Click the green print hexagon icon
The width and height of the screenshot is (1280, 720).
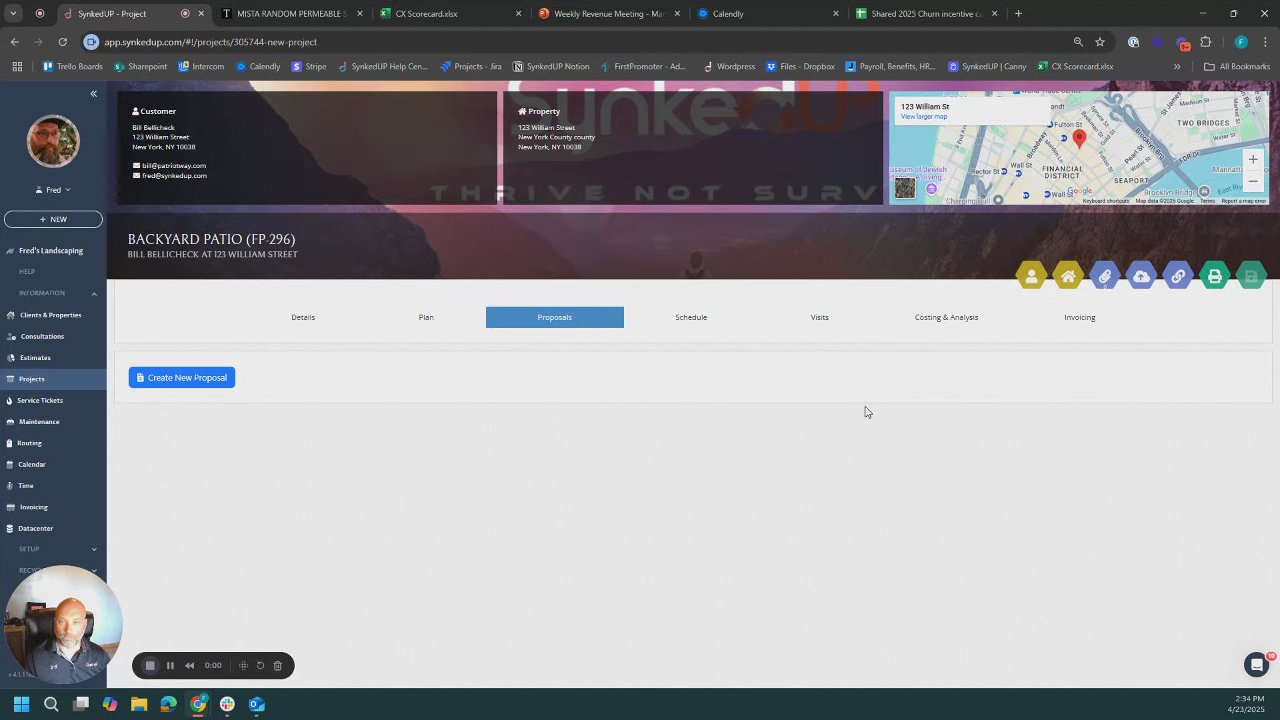(x=1214, y=276)
